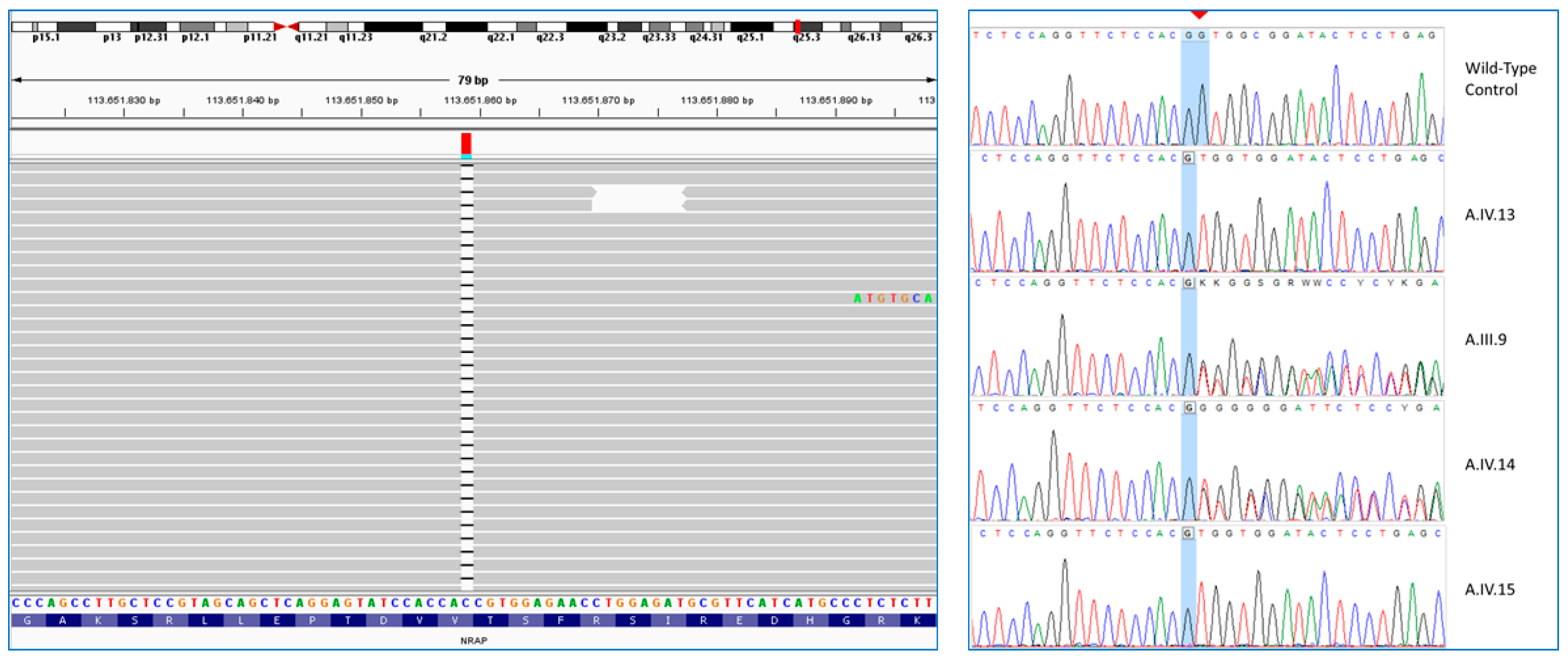Click the 79 bp region width label

473,81
